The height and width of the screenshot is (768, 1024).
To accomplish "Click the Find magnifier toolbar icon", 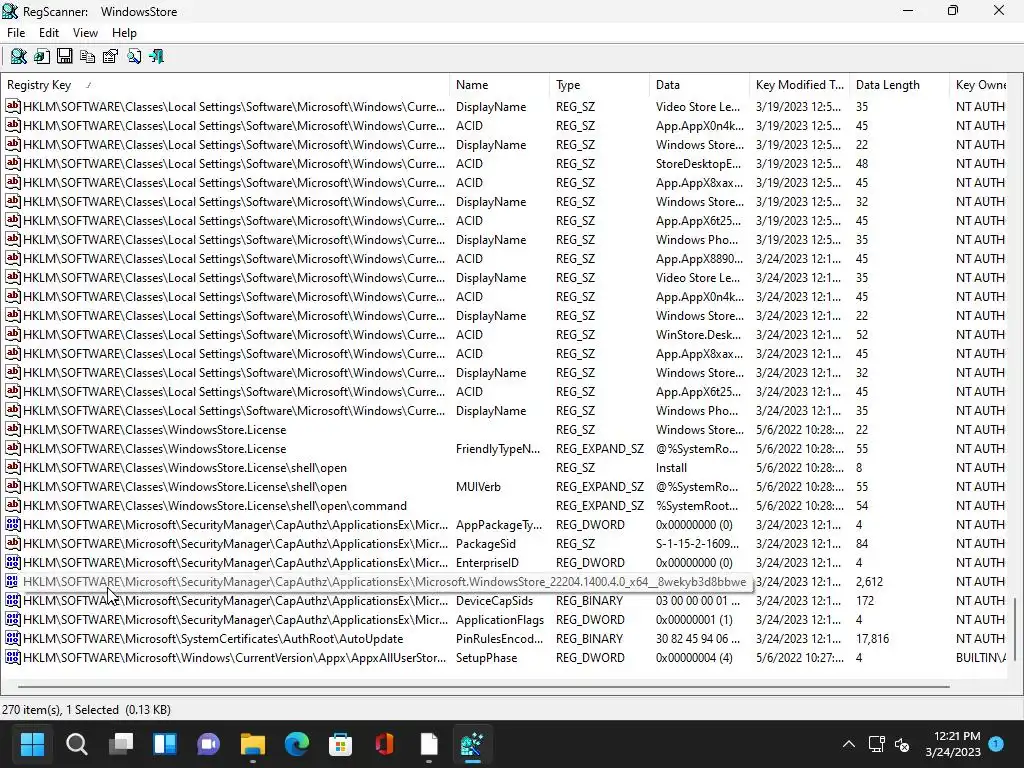I will [134, 57].
